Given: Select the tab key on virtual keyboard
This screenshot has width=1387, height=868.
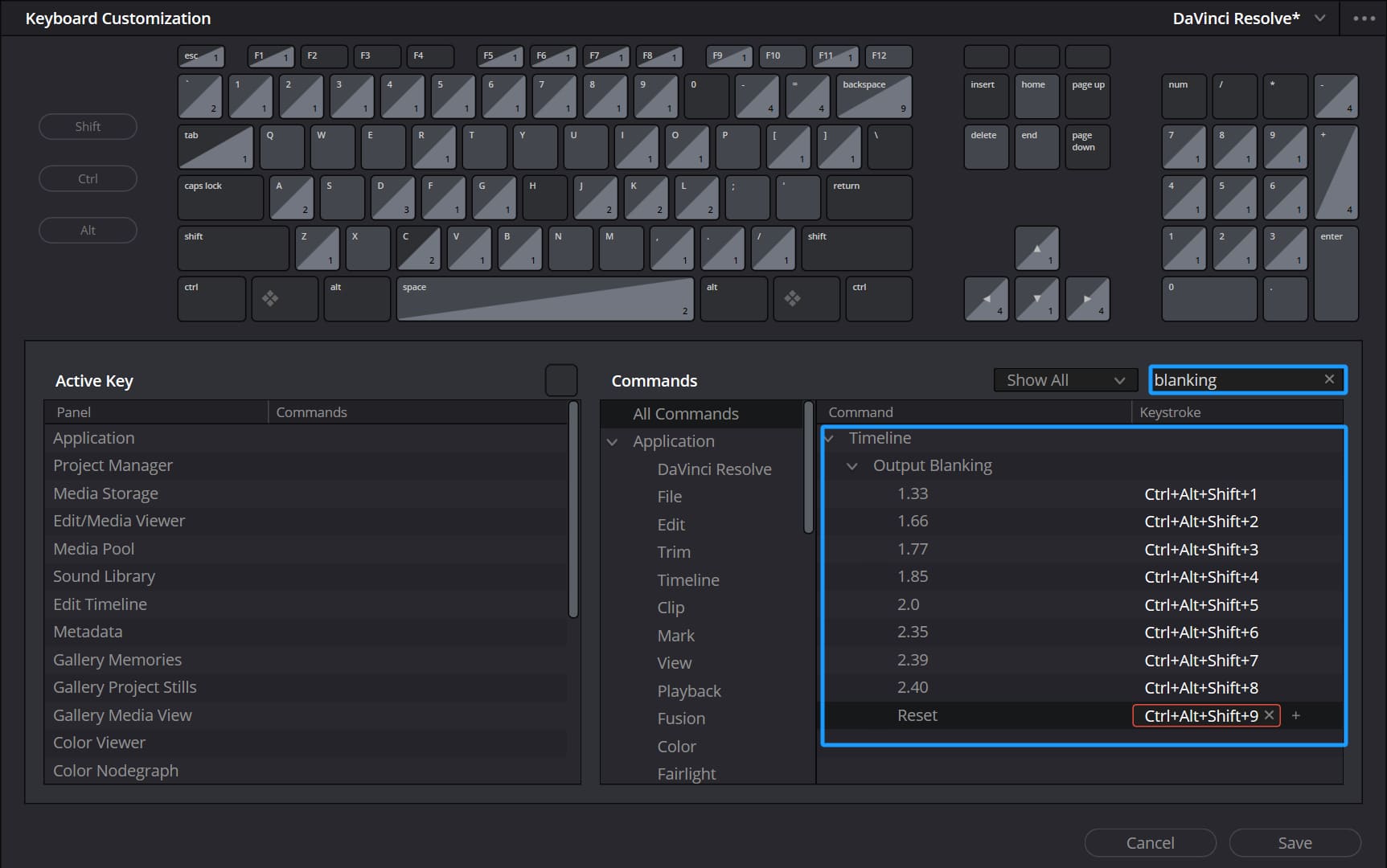Looking at the screenshot, I should coord(215,147).
